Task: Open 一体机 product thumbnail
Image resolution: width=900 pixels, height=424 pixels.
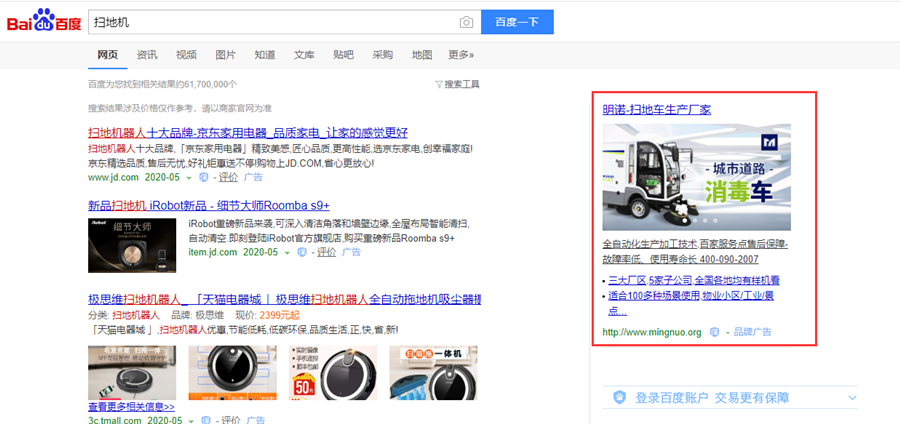Action: tap(433, 372)
